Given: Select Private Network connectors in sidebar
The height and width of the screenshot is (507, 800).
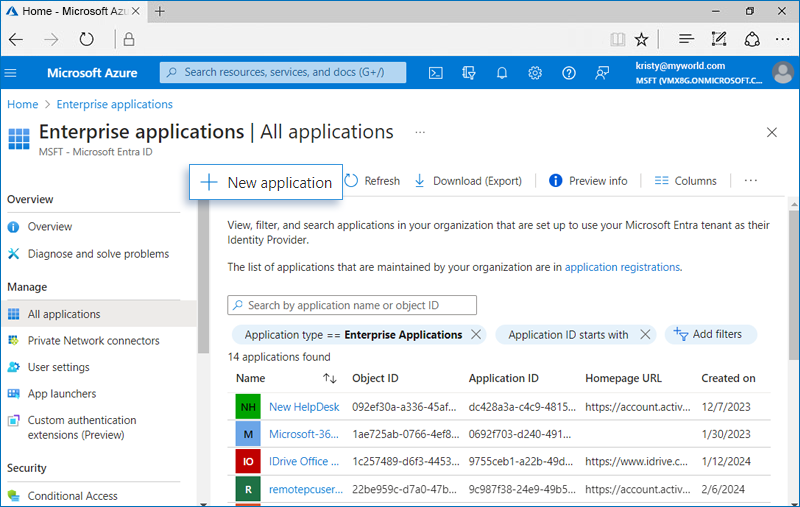Looking at the screenshot, I should coord(93,341).
